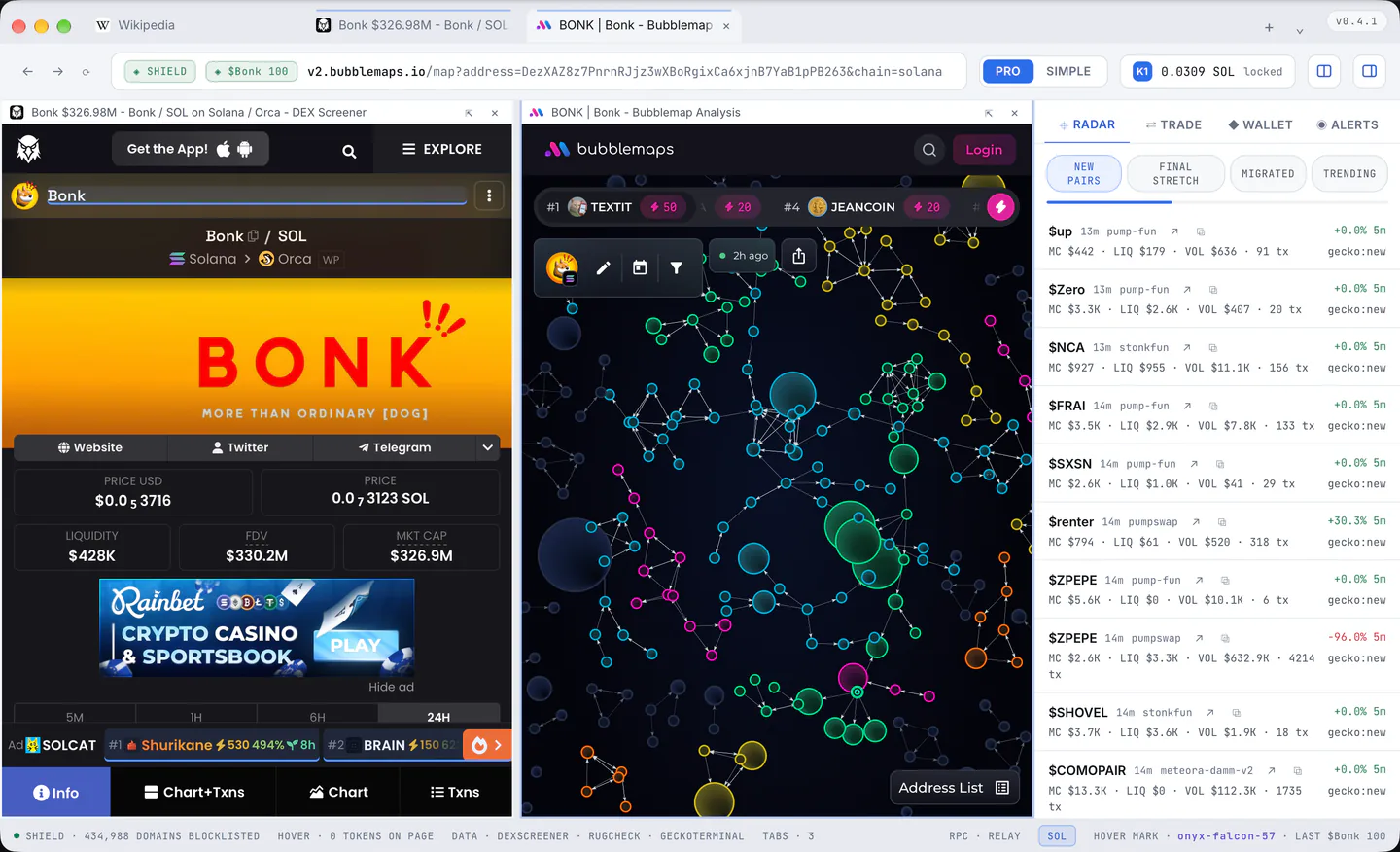
Task: Open the EXPLORE menu
Action: click(442, 149)
